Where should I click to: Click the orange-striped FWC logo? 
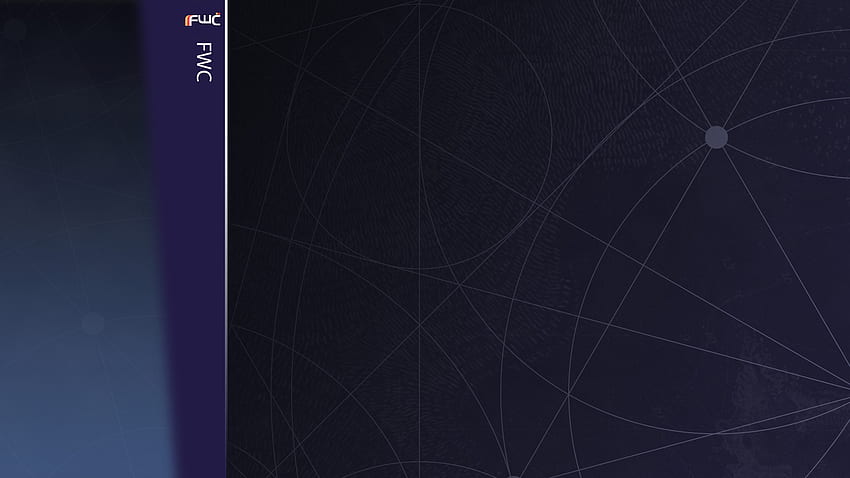(x=203, y=20)
